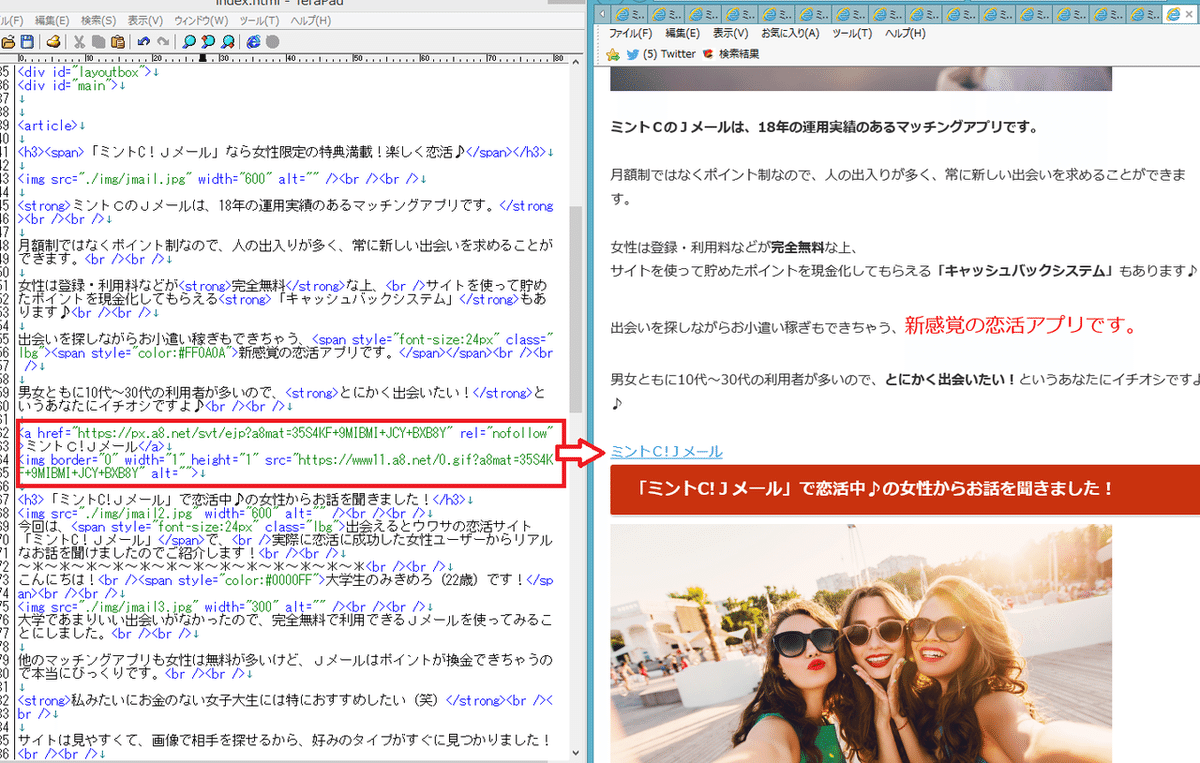Image resolution: width=1200 pixels, height=763 pixels.
Task: Click the img border="0" tracking pixel code line
Action: pyautogui.click(x=286, y=465)
